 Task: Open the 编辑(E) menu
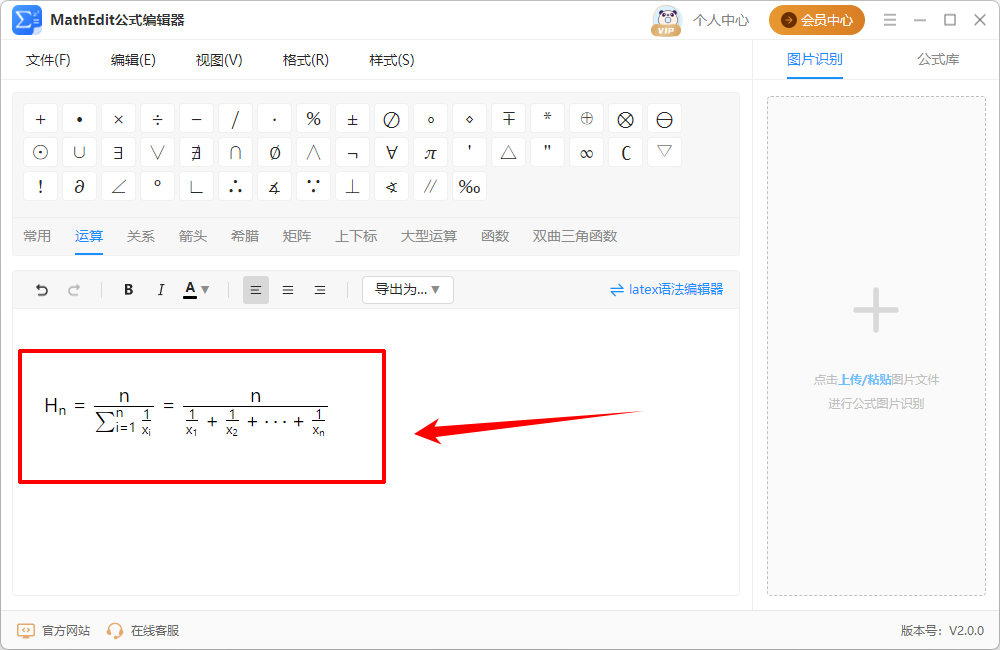coord(133,60)
